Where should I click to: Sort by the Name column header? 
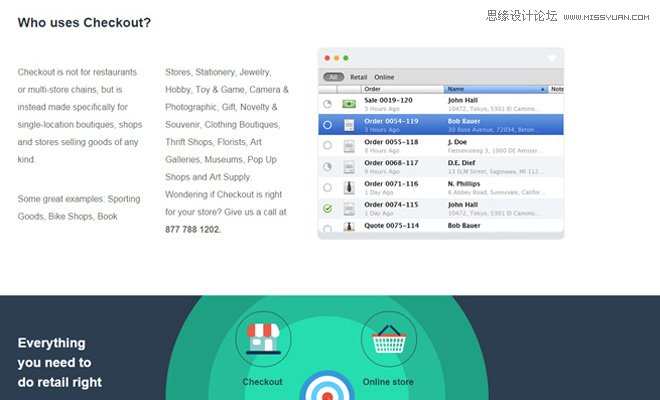(x=495, y=89)
